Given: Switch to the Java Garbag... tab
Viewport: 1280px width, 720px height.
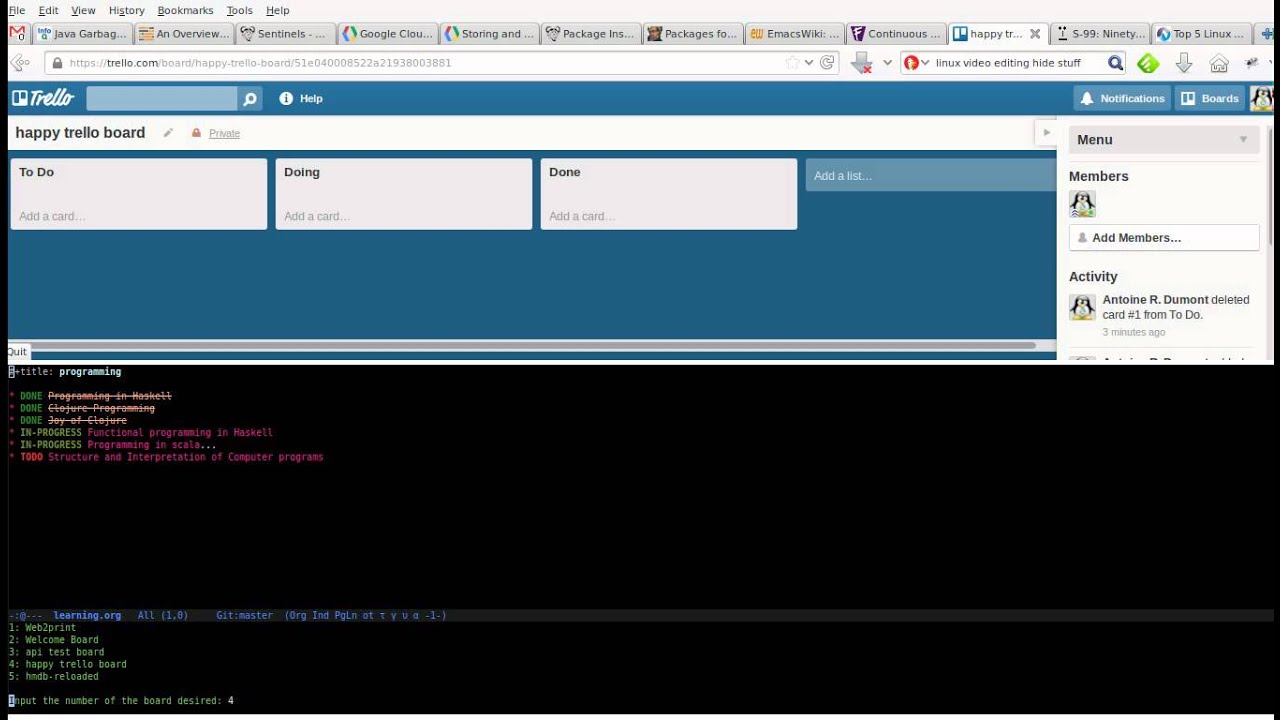Looking at the screenshot, I should pyautogui.click(x=82, y=33).
